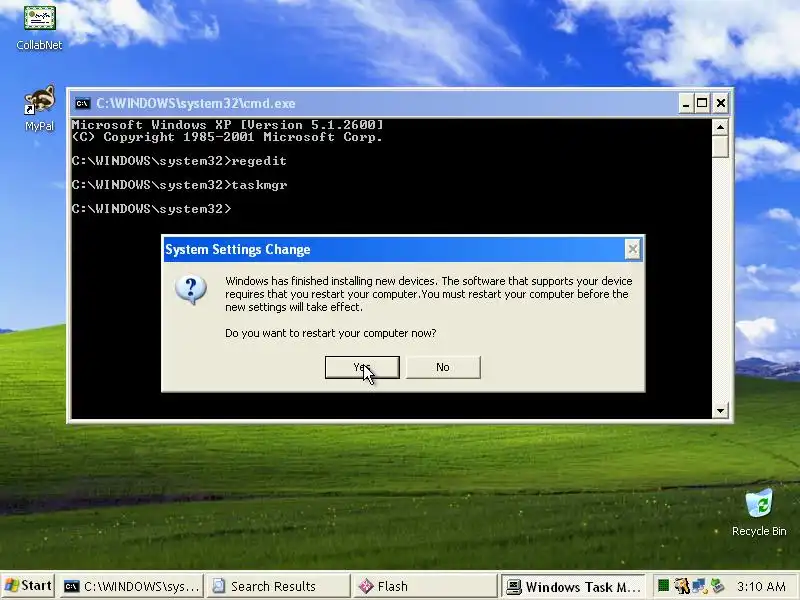Click the cmd scrollbar down arrow
This screenshot has width=800, height=600.
tap(720, 411)
